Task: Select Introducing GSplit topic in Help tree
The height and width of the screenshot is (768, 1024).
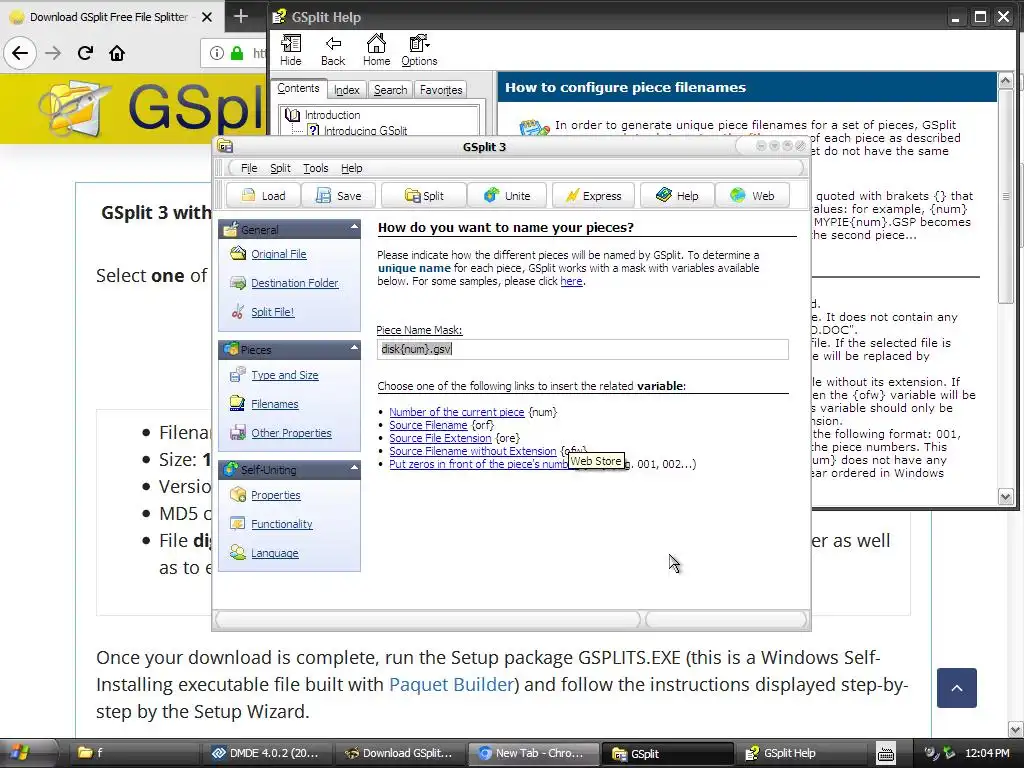Action: pyautogui.click(x=366, y=131)
